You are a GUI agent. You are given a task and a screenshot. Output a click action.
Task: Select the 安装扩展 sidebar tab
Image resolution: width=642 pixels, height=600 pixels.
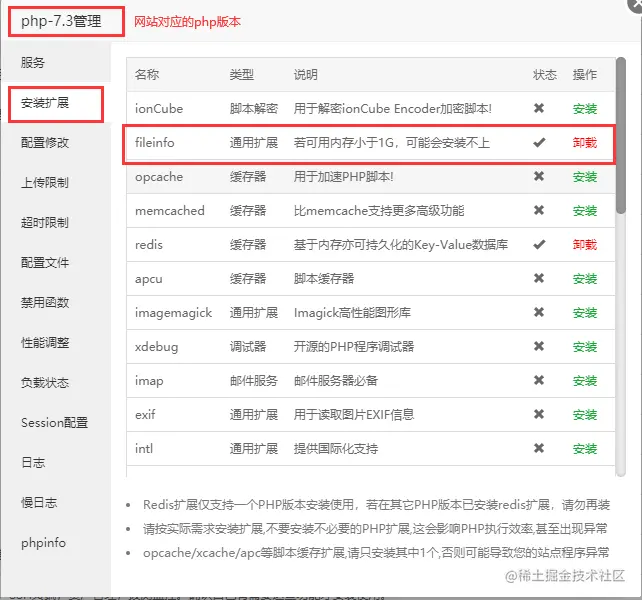click(56, 102)
